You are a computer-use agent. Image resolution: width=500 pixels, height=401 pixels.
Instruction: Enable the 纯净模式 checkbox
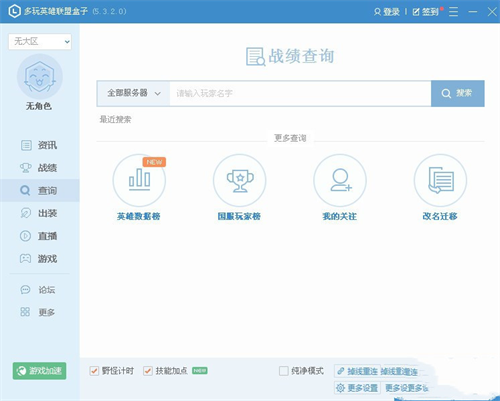pyautogui.click(x=284, y=371)
